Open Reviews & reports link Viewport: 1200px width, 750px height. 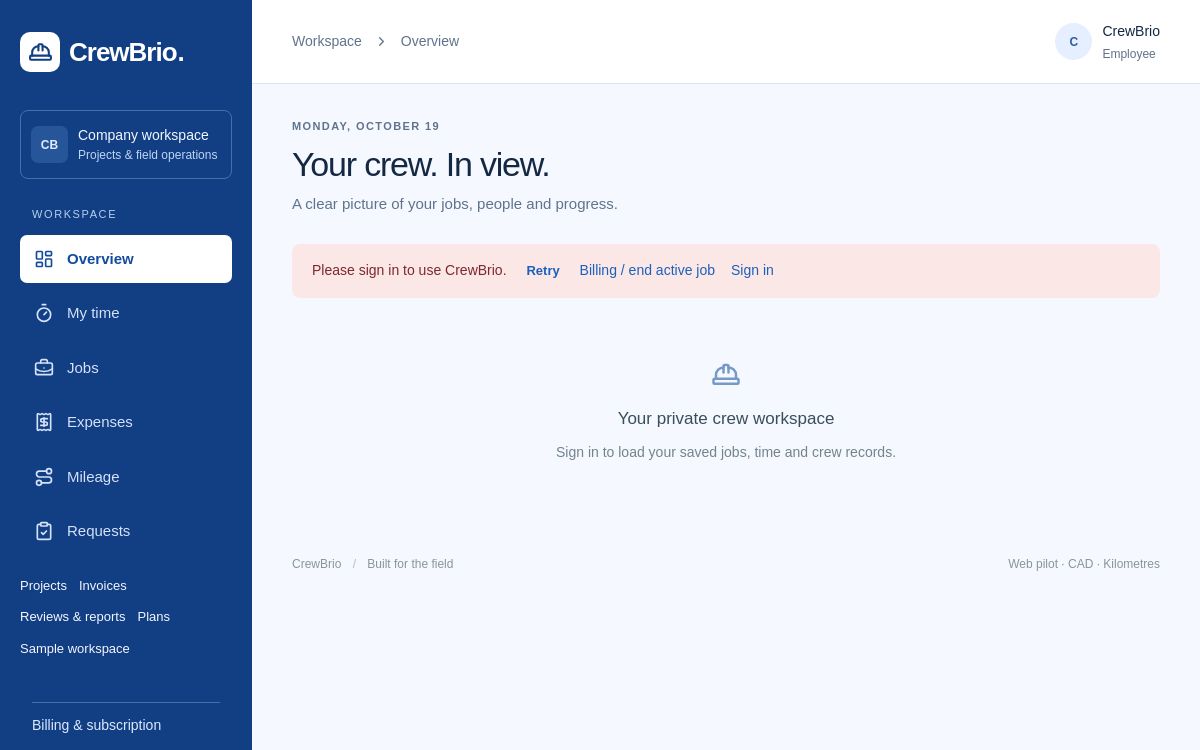(x=73, y=617)
